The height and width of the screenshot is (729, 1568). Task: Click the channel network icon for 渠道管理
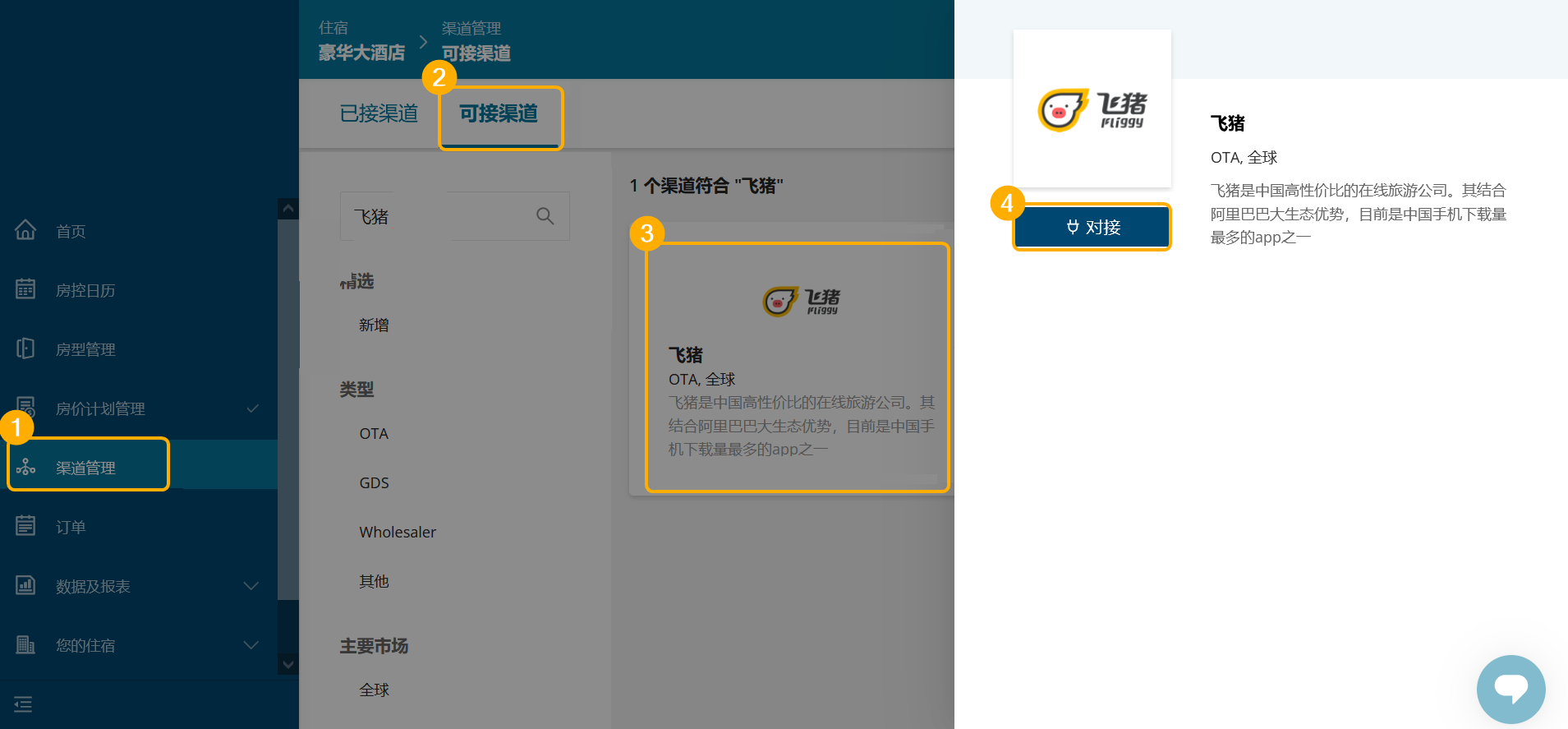coord(25,467)
